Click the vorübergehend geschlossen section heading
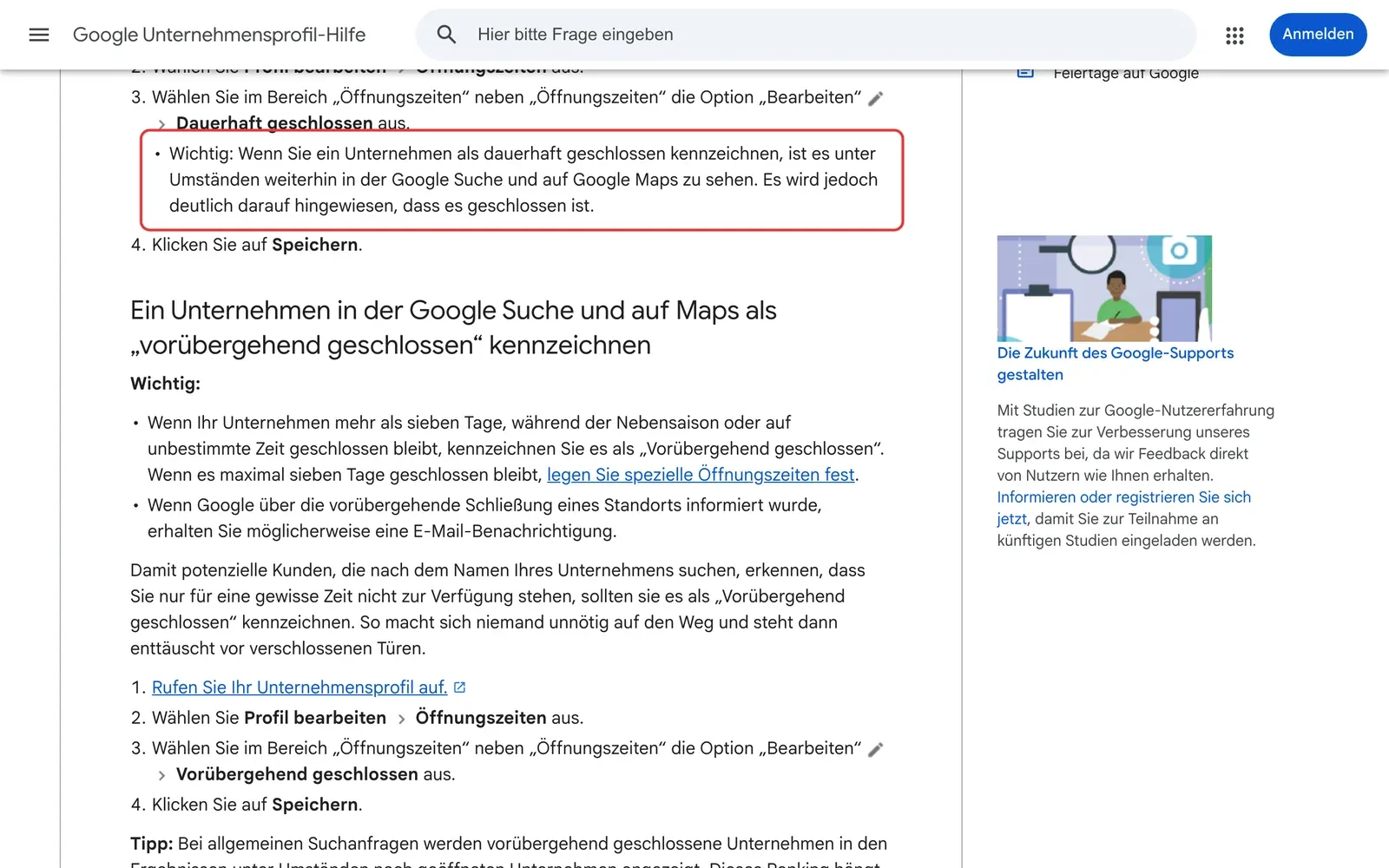The width and height of the screenshot is (1389, 868). [453, 327]
